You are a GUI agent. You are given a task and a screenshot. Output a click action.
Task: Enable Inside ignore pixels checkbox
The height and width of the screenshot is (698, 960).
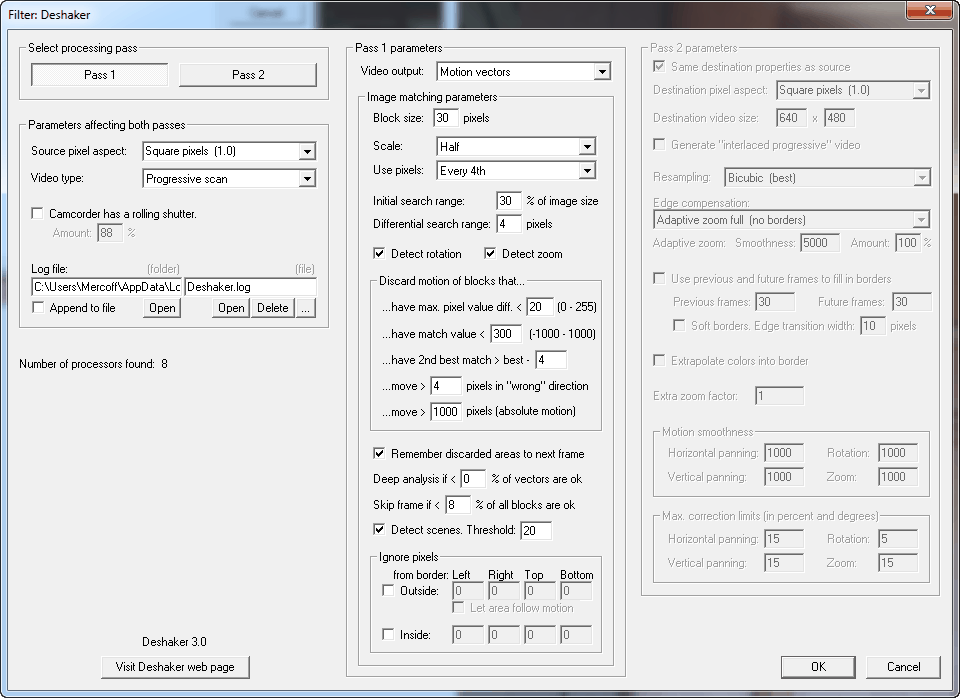click(x=388, y=634)
